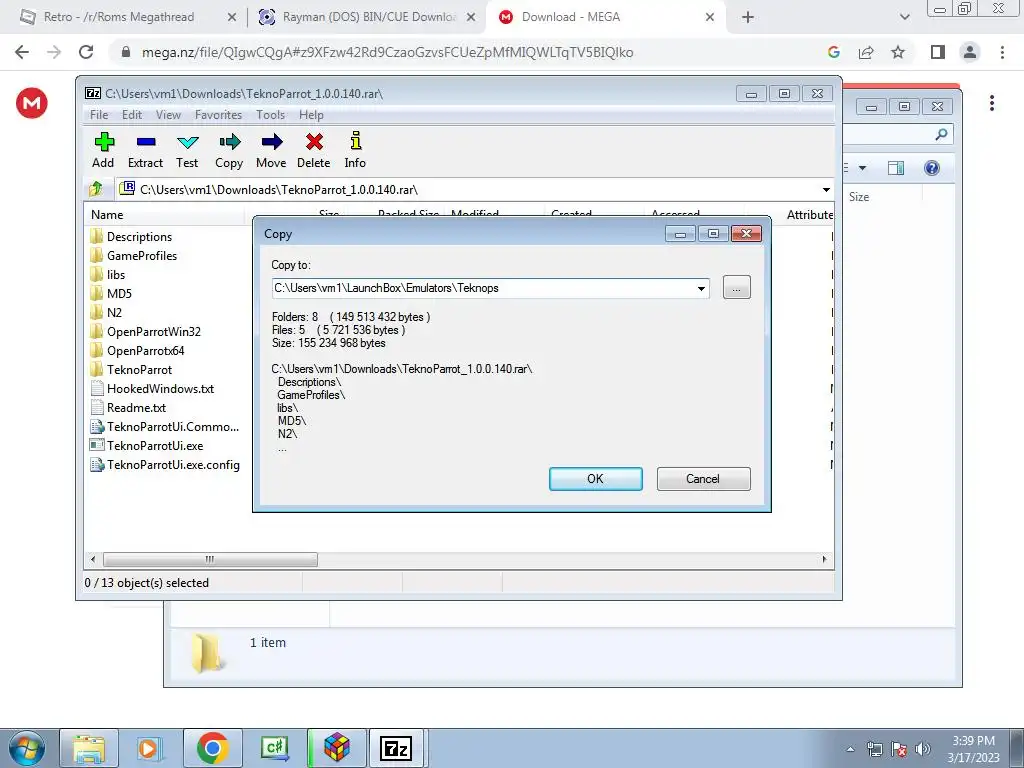Switch to the Rayman (DOS) BIN/CUE tab
This screenshot has width=1024, height=768.
[368, 17]
